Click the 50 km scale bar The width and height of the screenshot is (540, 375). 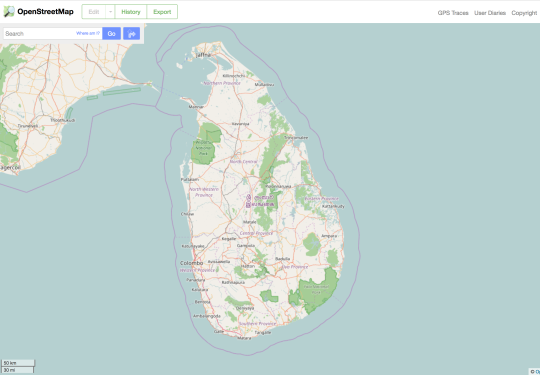click(18, 363)
